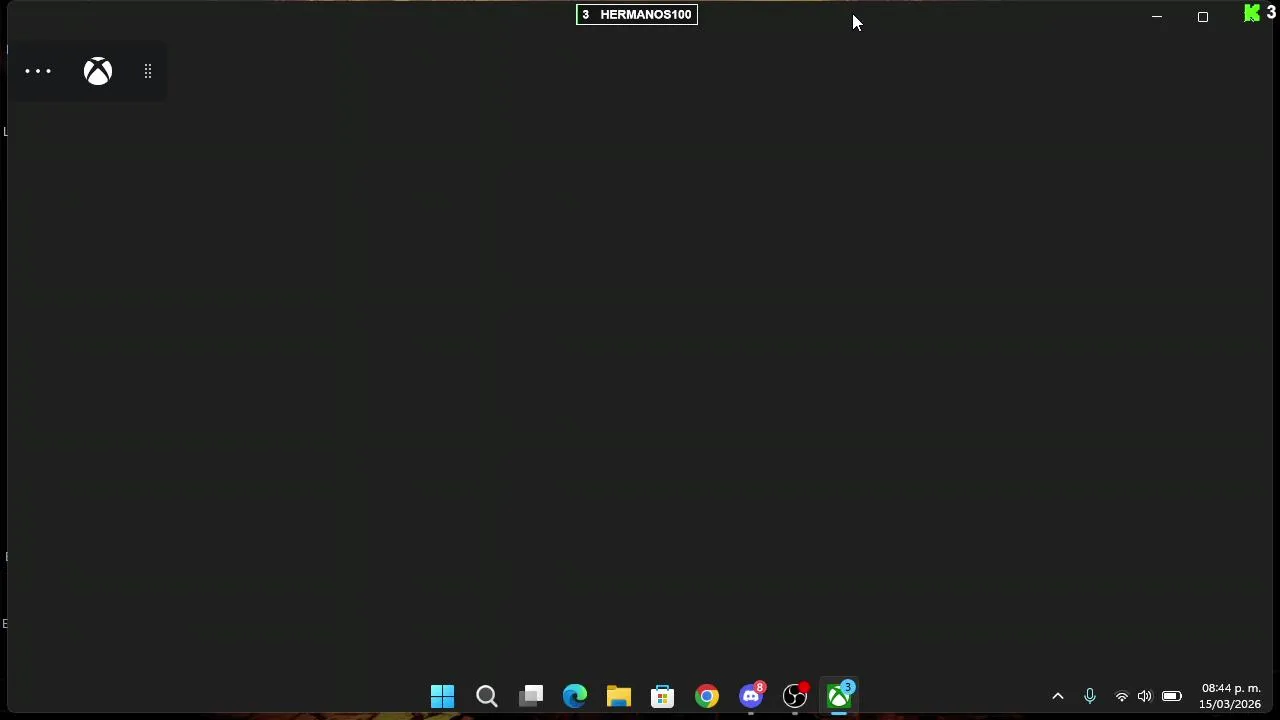
Task: Launch Google Chrome from the taskbar
Action: (707, 696)
